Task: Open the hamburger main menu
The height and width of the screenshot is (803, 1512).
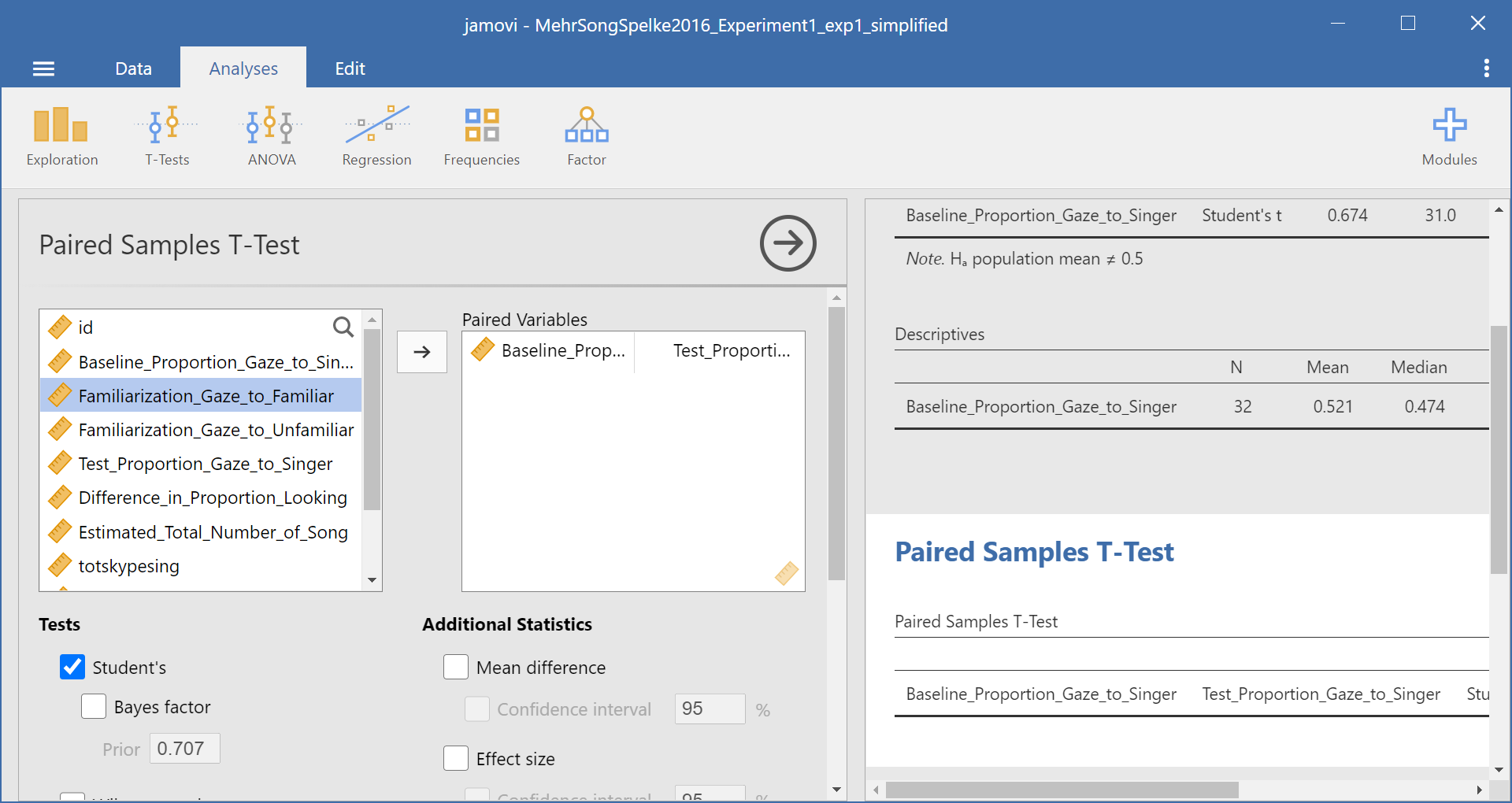Action: click(43, 69)
